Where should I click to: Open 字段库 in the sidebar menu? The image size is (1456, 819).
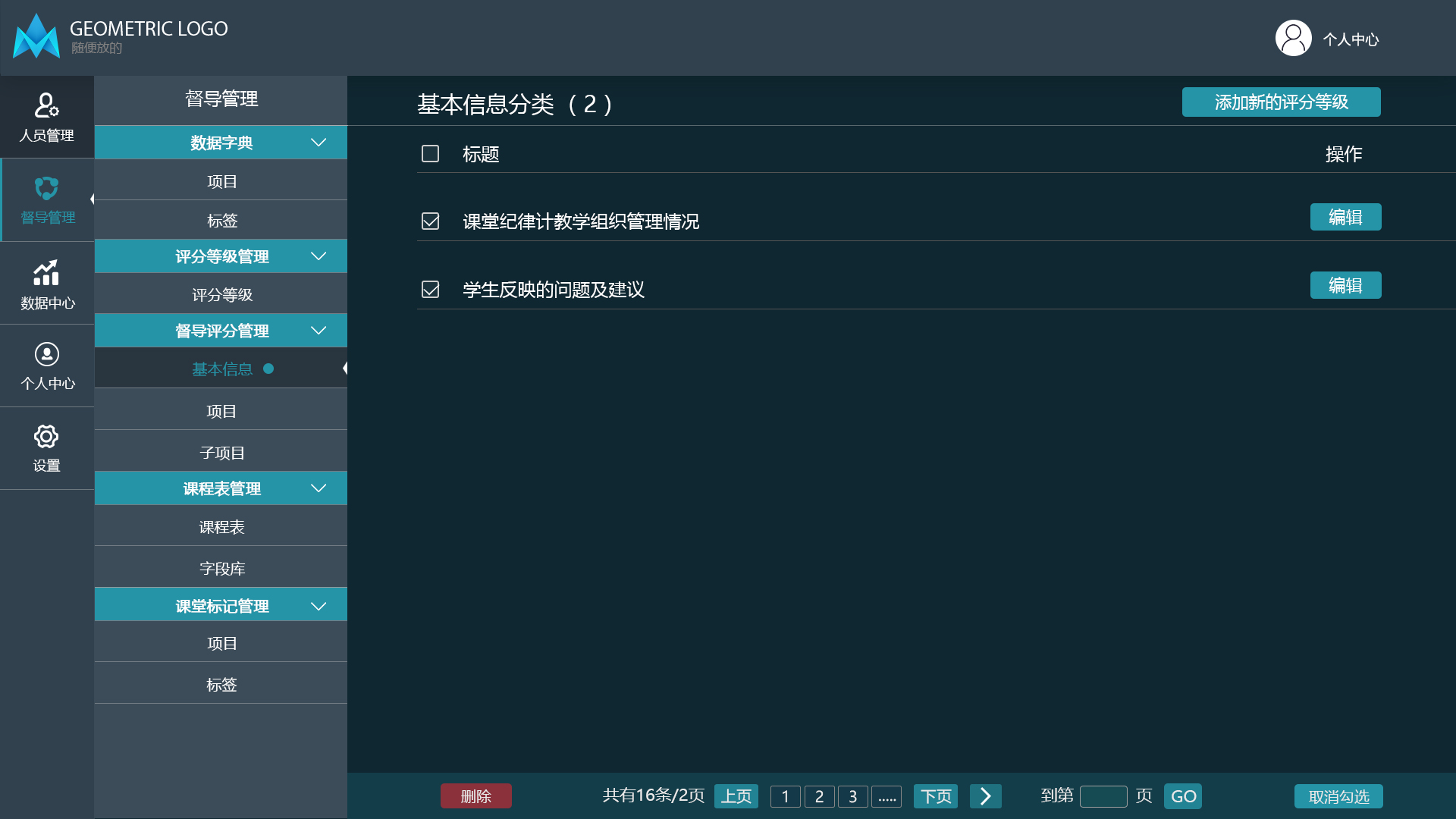tap(221, 567)
